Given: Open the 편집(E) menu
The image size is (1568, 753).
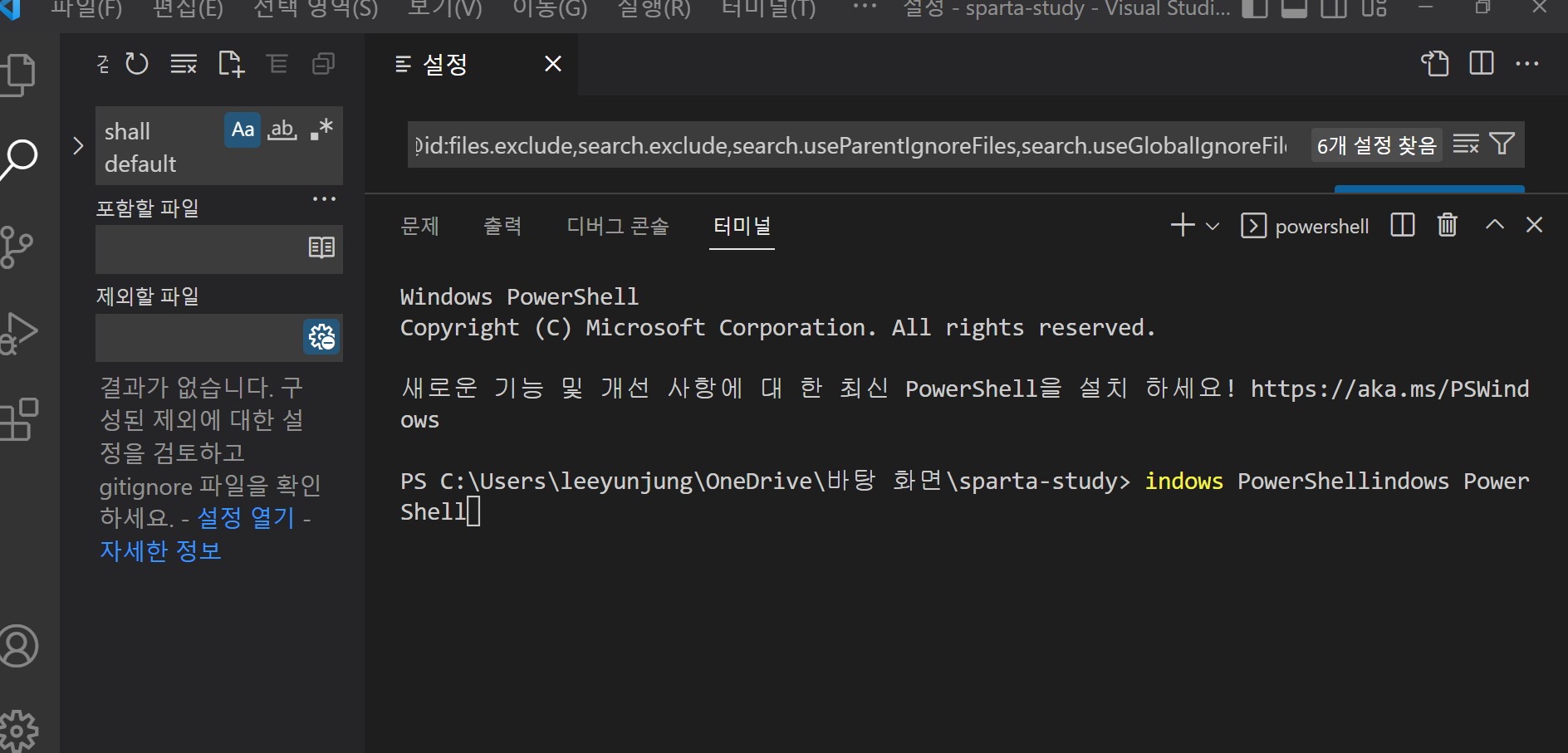Looking at the screenshot, I should click(x=188, y=9).
